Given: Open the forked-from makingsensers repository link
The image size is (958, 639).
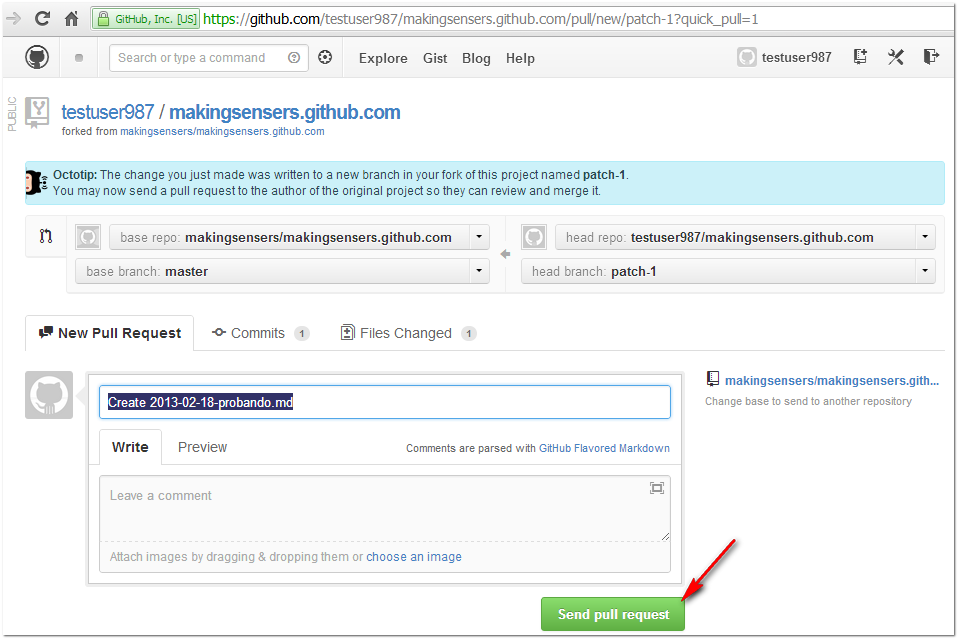Looking at the screenshot, I should pos(222,131).
